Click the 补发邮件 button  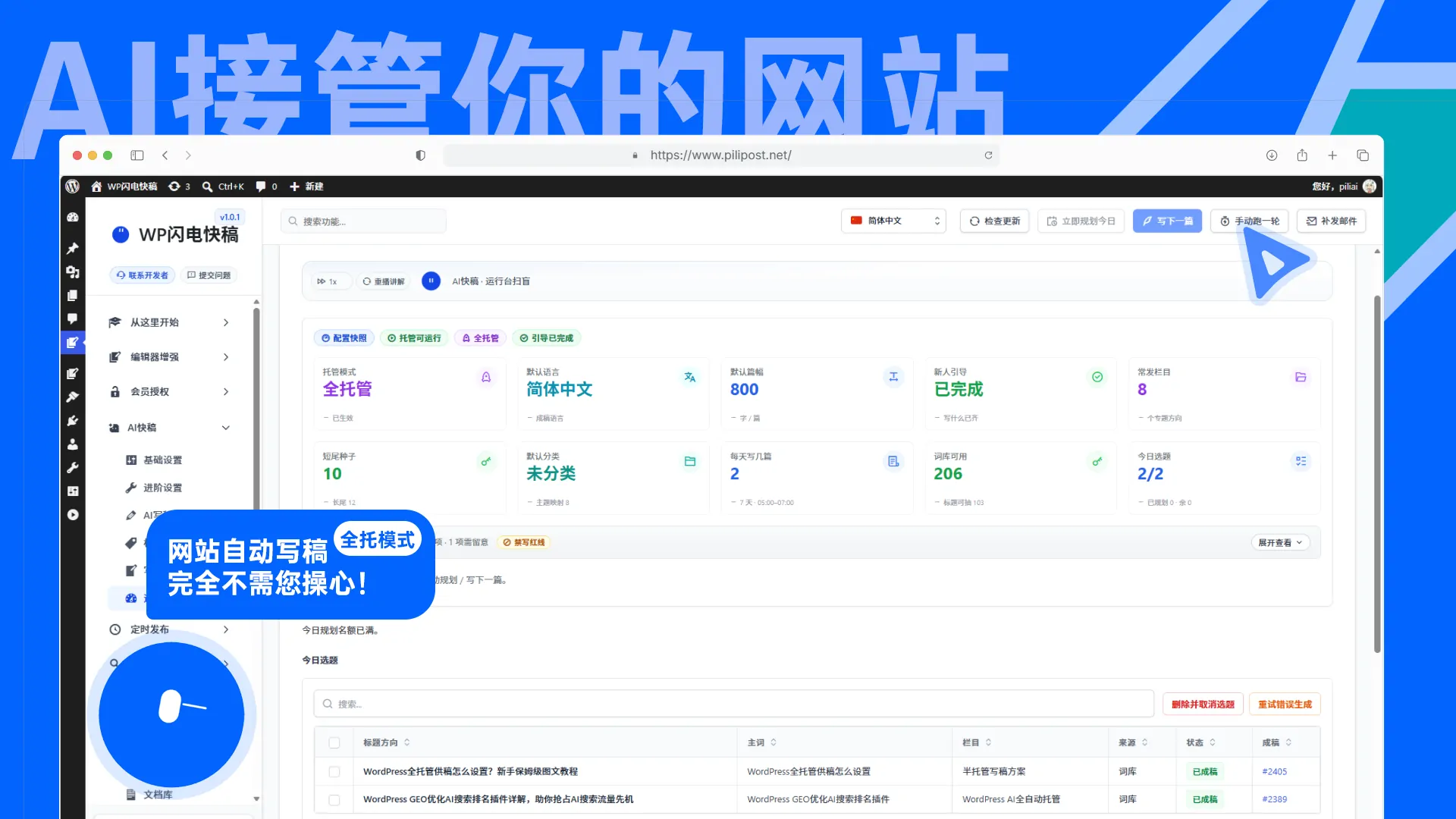pyautogui.click(x=1331, y=221)
